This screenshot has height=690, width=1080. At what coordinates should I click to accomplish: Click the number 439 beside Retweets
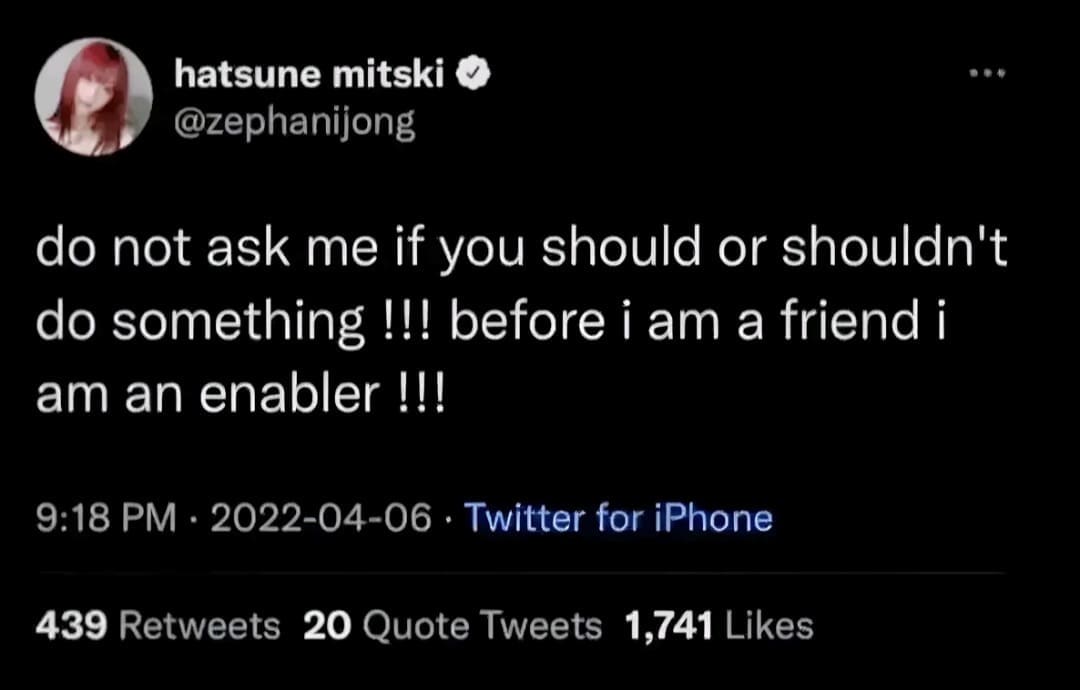(x=72, y=626)
